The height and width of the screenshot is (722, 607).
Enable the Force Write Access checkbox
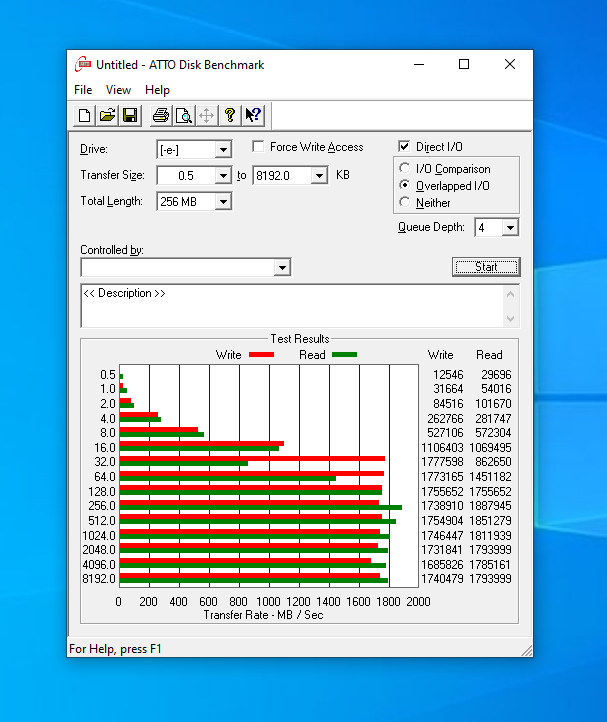point(259,147)
